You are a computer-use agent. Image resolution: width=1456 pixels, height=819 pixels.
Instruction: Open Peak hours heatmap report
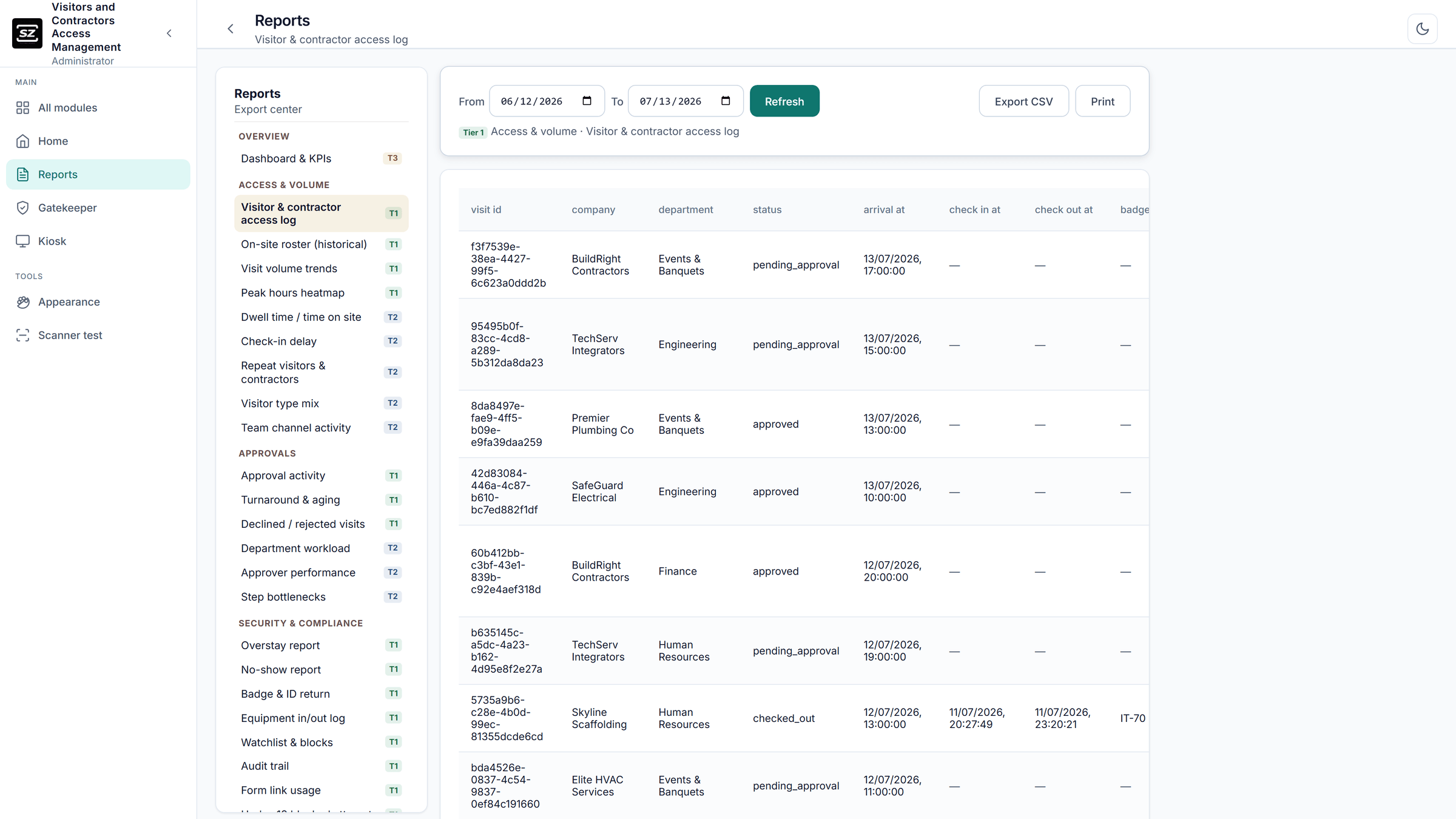pyautogui.click(x=322, y=292)
